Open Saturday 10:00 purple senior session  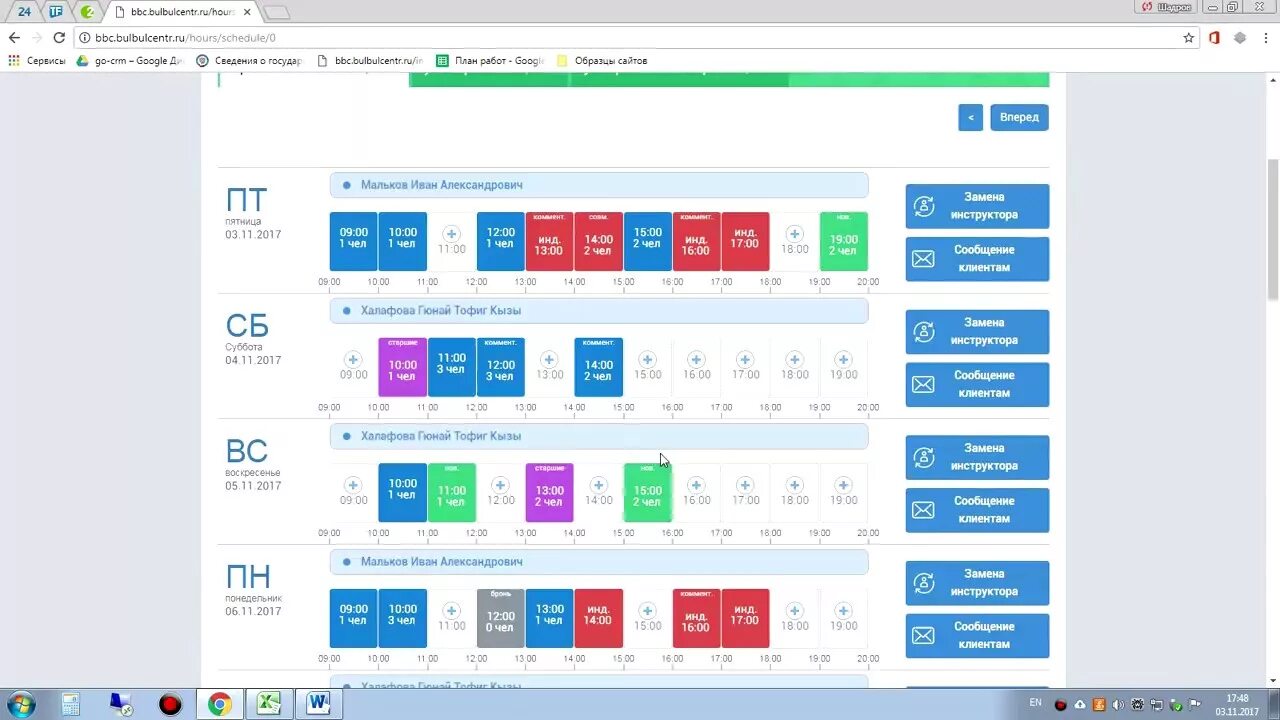pos(402,367)
